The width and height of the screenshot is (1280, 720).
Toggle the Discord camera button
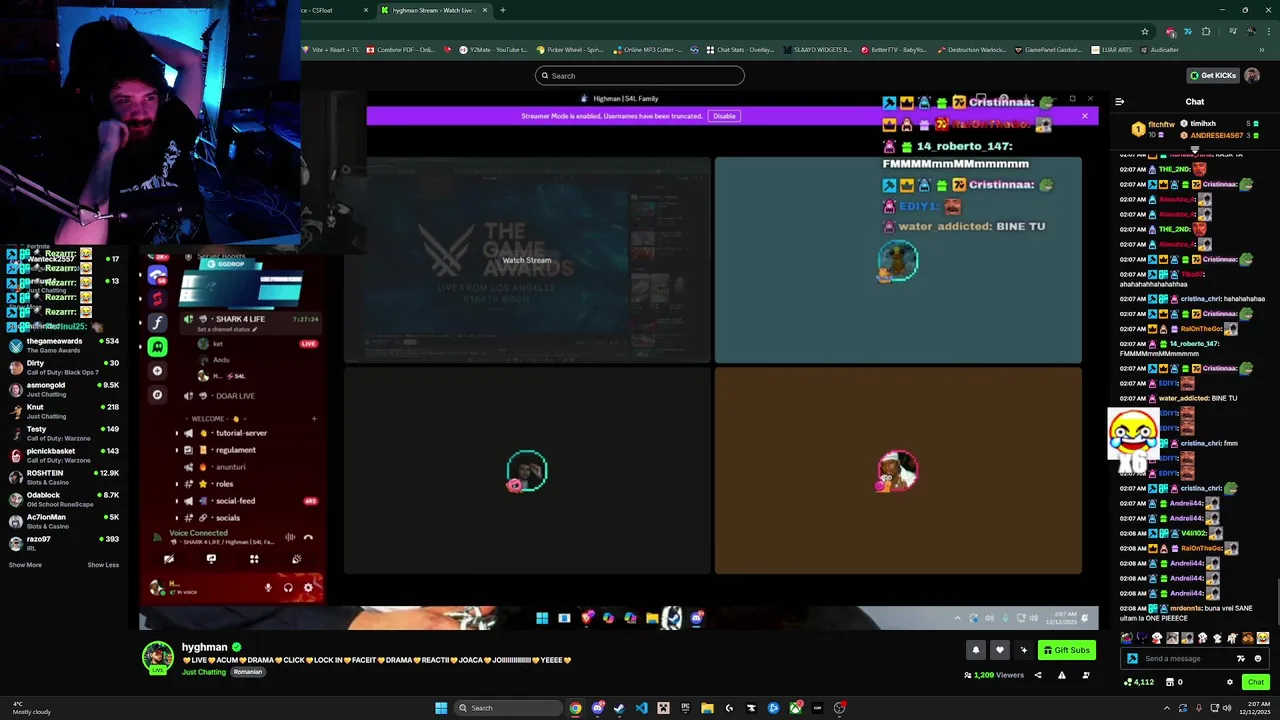tap(169, 559)
